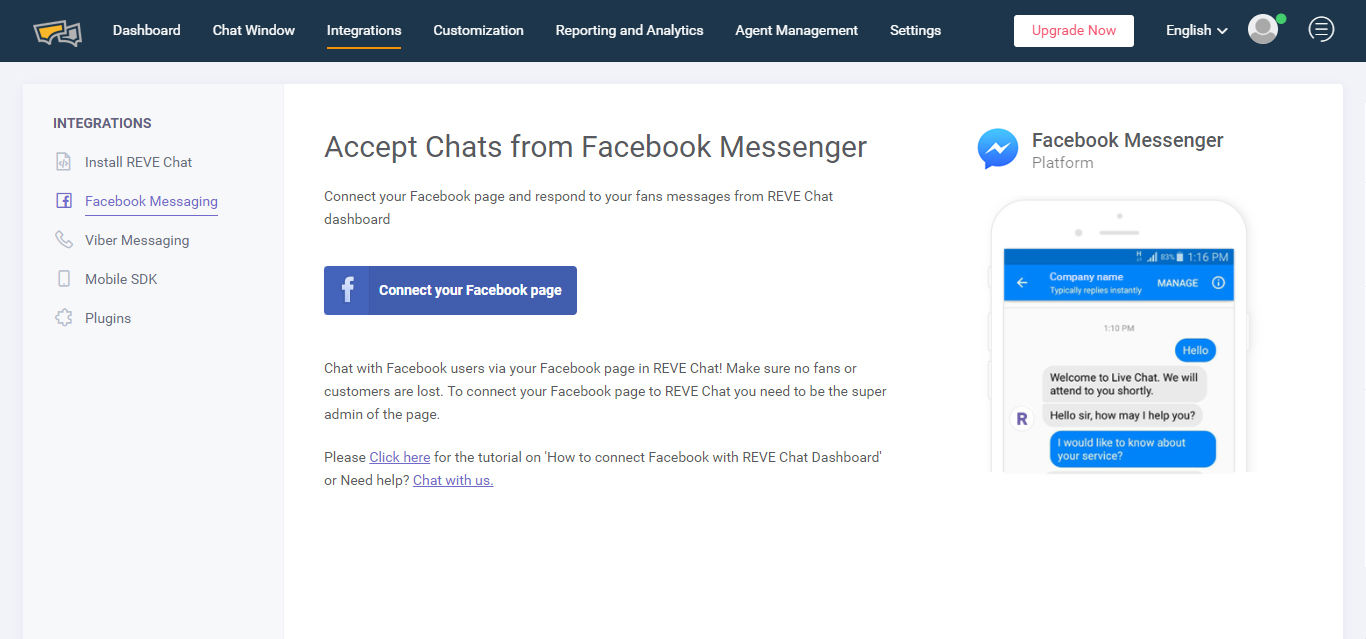This screenshot has width=1366, height=639.
Task: Open the Settings menu item
Action: pos(915,30)
